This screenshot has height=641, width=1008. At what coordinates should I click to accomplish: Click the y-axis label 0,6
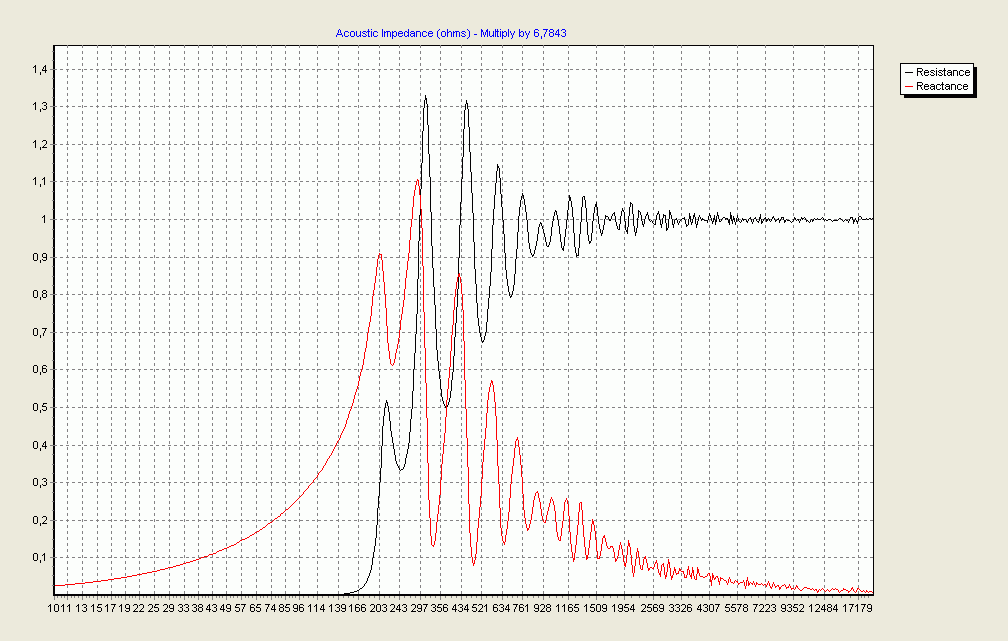pos(40,370)
